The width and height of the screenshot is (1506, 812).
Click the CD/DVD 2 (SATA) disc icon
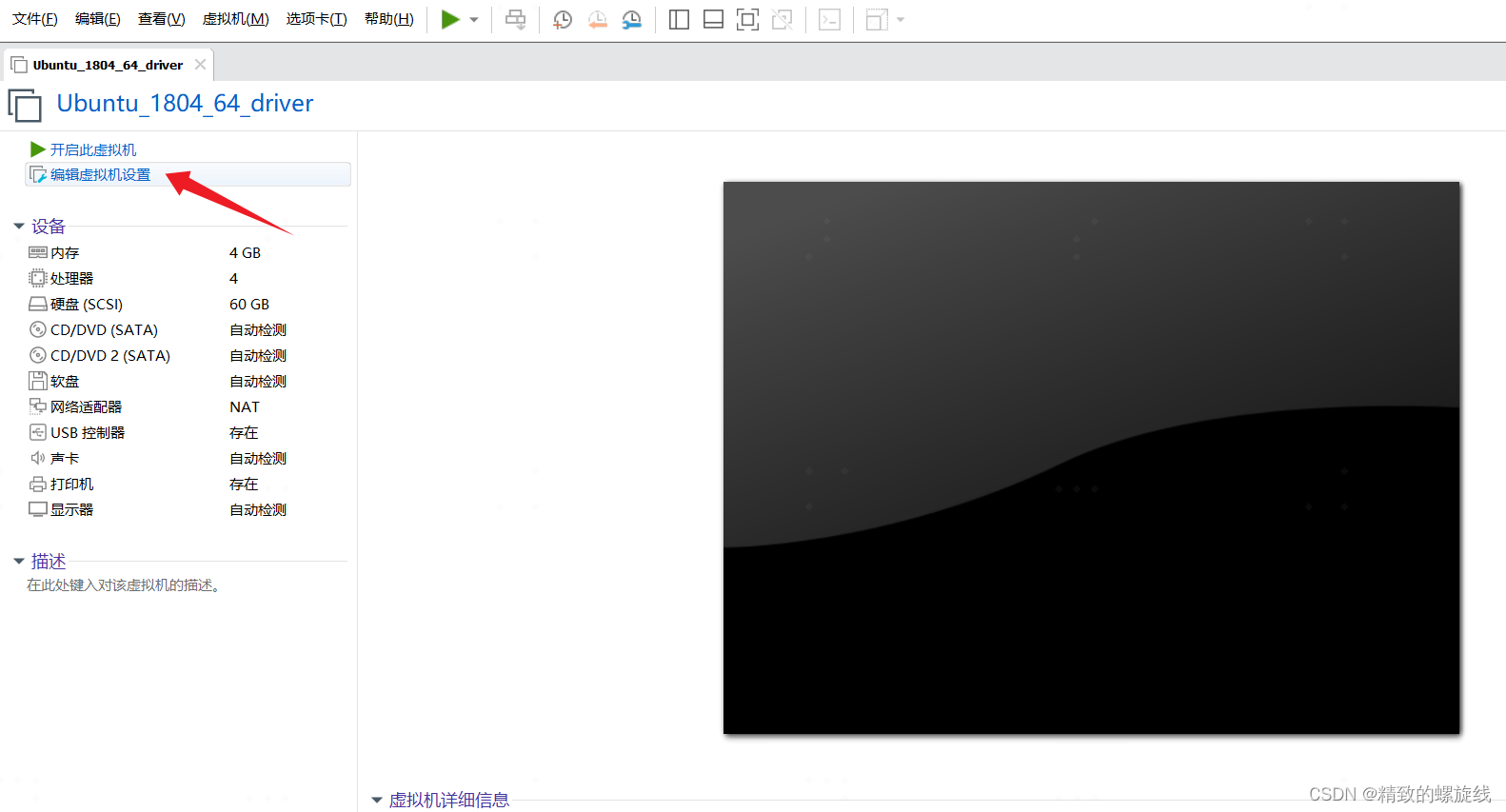pyautogui.click(x=38, y=355)
